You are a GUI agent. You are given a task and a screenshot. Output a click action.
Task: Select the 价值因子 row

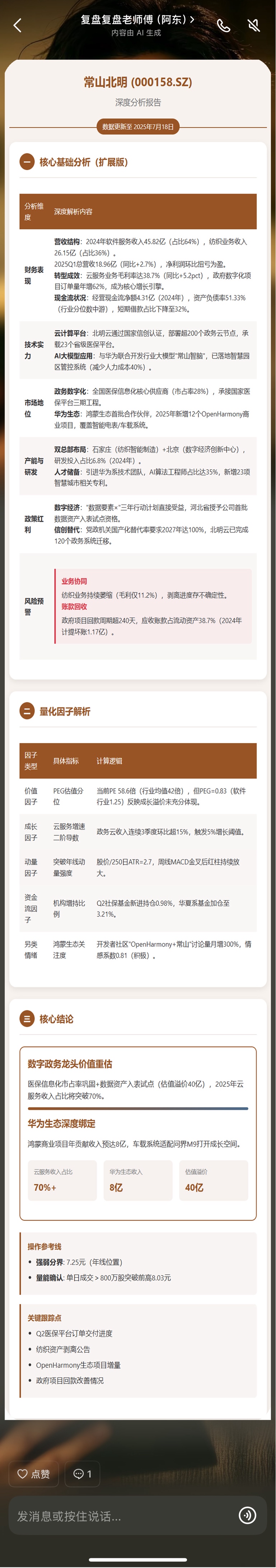click(x=138, y=796)
